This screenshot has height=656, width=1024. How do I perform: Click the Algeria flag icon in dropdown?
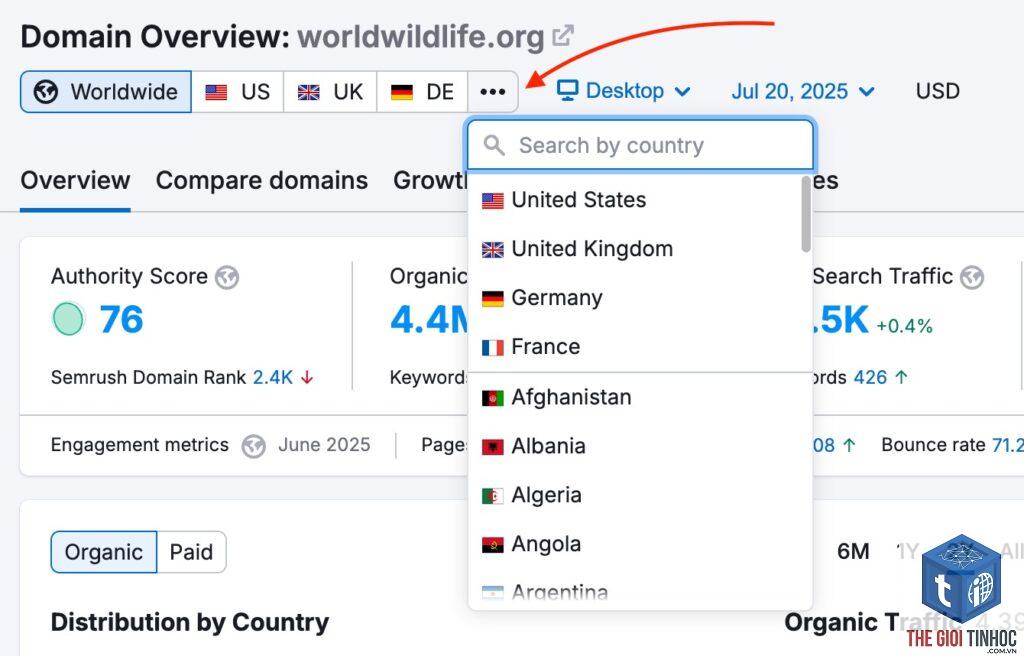coord(492,496)
